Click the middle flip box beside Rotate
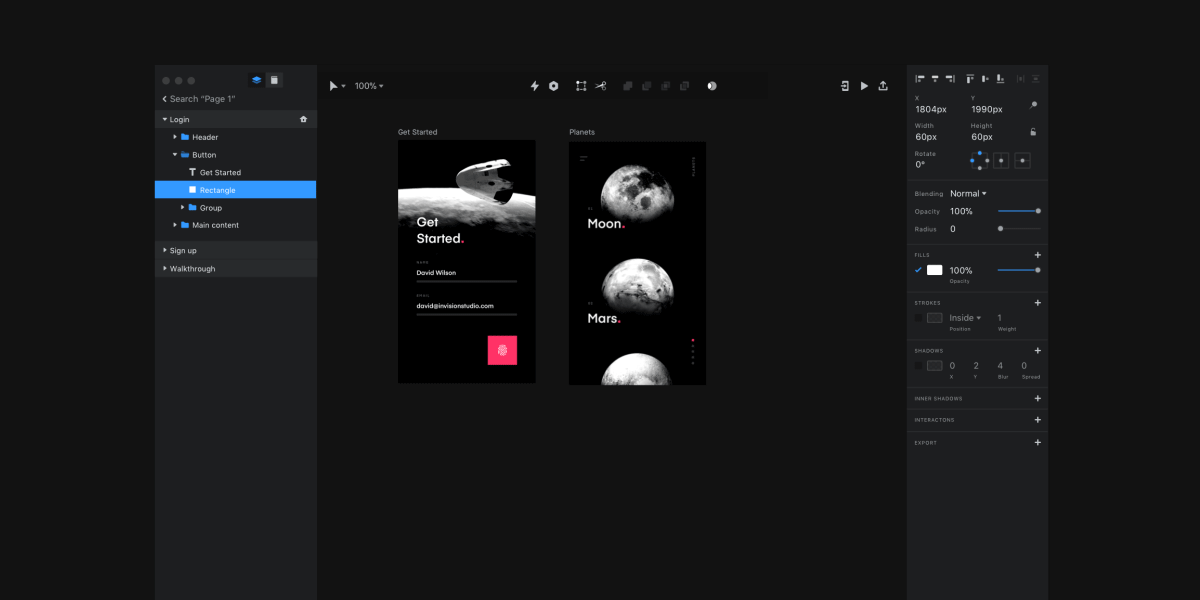Screen dimensions: 1200x600 1001,160
